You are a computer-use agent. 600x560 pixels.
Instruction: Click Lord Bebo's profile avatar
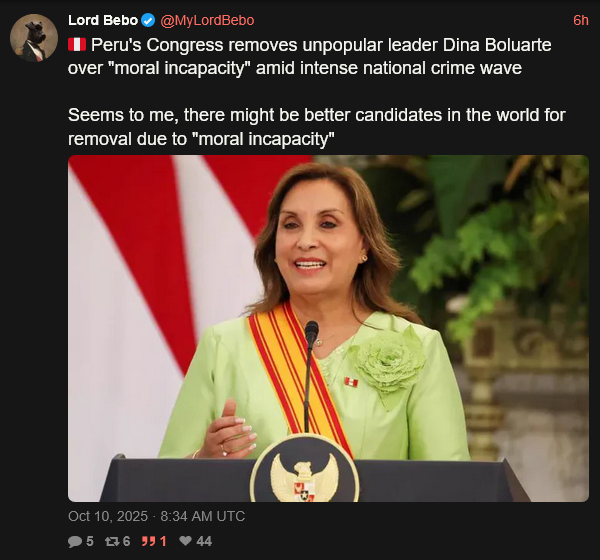(33, 38)
